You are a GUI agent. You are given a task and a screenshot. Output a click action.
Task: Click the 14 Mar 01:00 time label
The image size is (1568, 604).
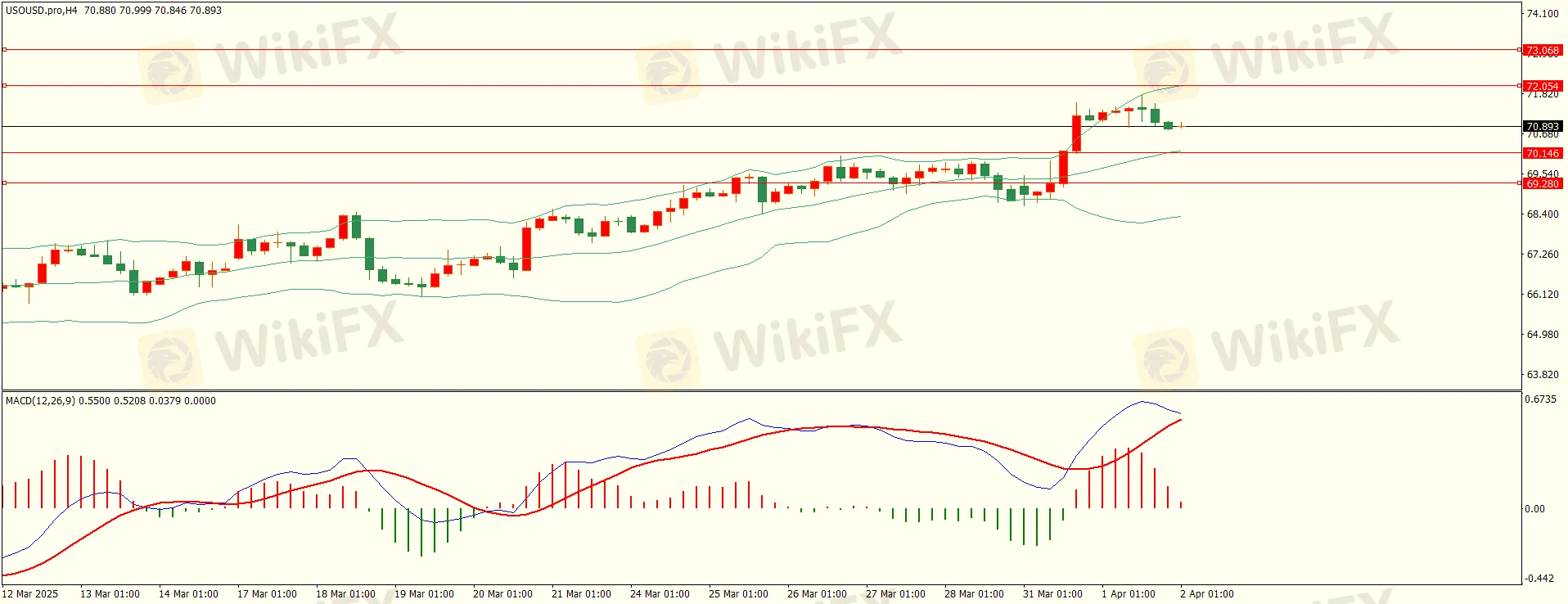coord(188,594)
